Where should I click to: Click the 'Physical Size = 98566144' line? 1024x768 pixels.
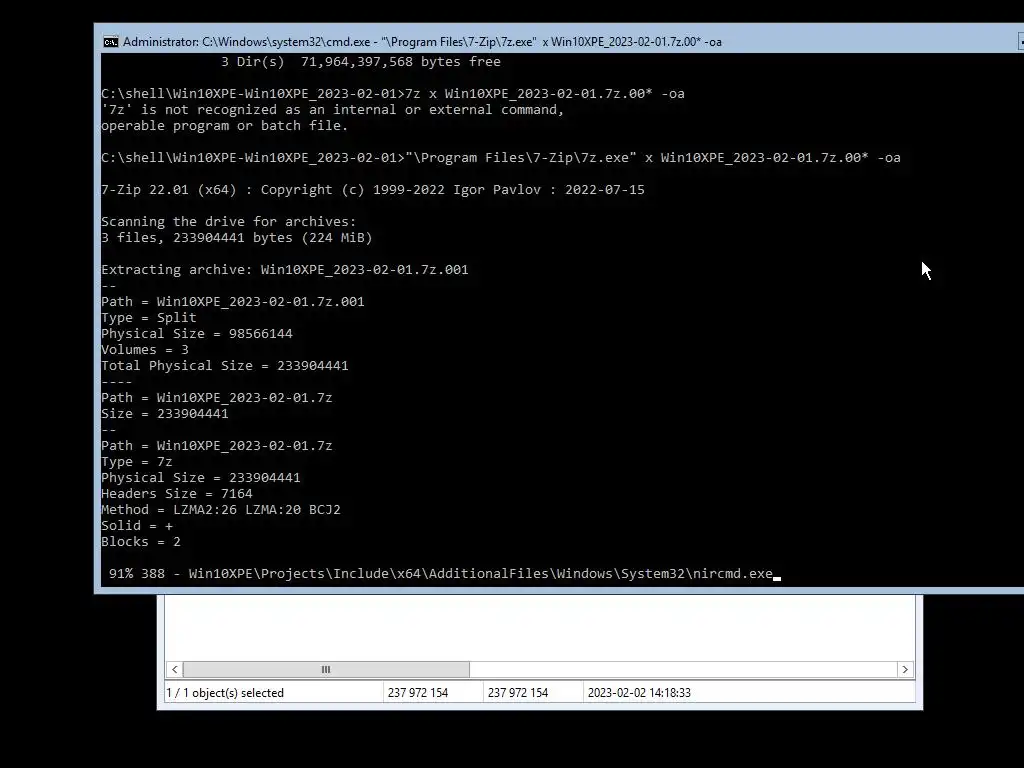pos(197,334)
